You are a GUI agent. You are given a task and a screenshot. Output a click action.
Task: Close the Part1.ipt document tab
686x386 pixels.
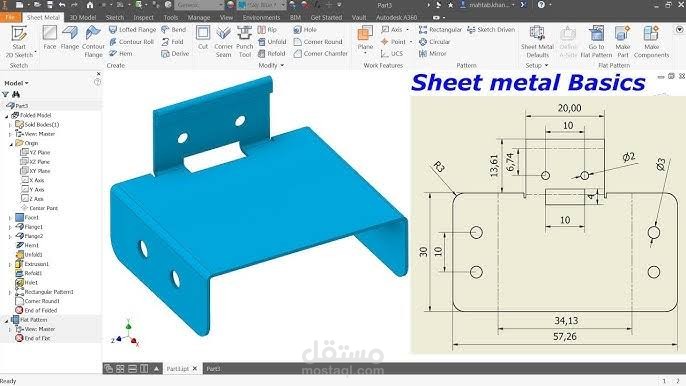pos(195,368)
